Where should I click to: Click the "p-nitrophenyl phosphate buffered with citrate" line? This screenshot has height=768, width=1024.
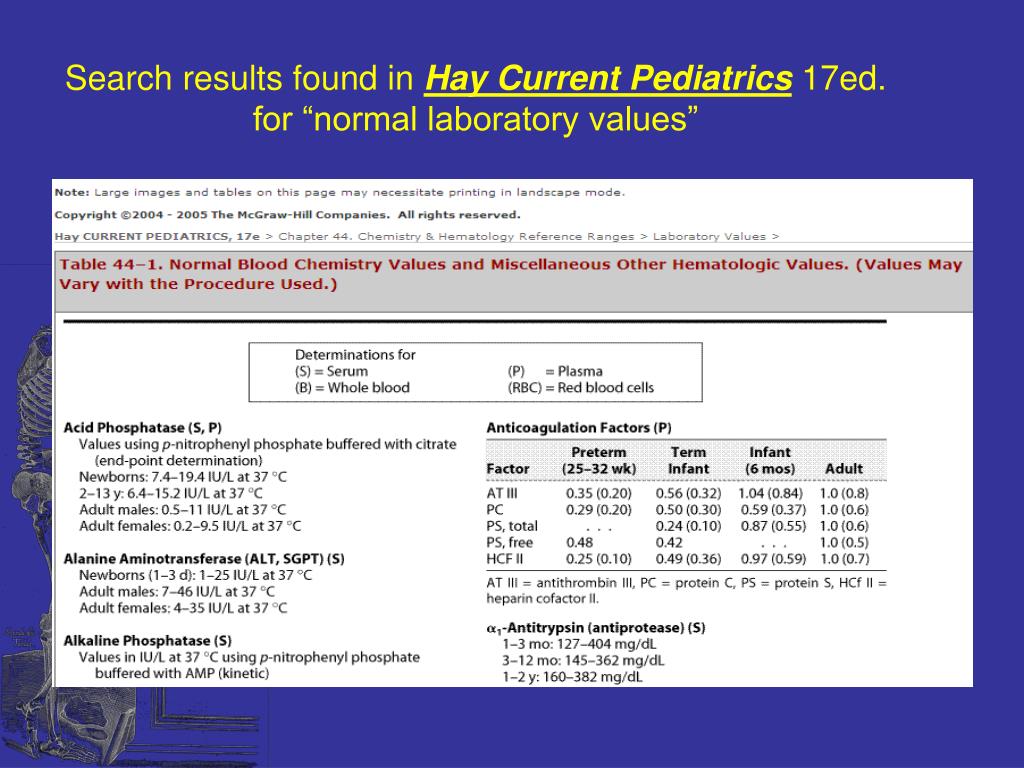(x=268, y=444)
